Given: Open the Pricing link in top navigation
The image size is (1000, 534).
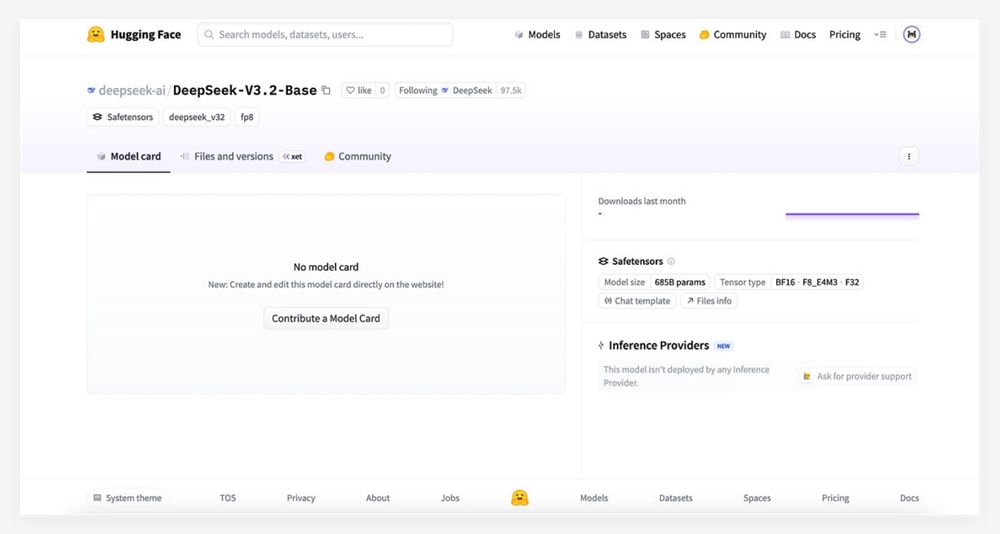Looking at the screenshot, I should 844,35.
